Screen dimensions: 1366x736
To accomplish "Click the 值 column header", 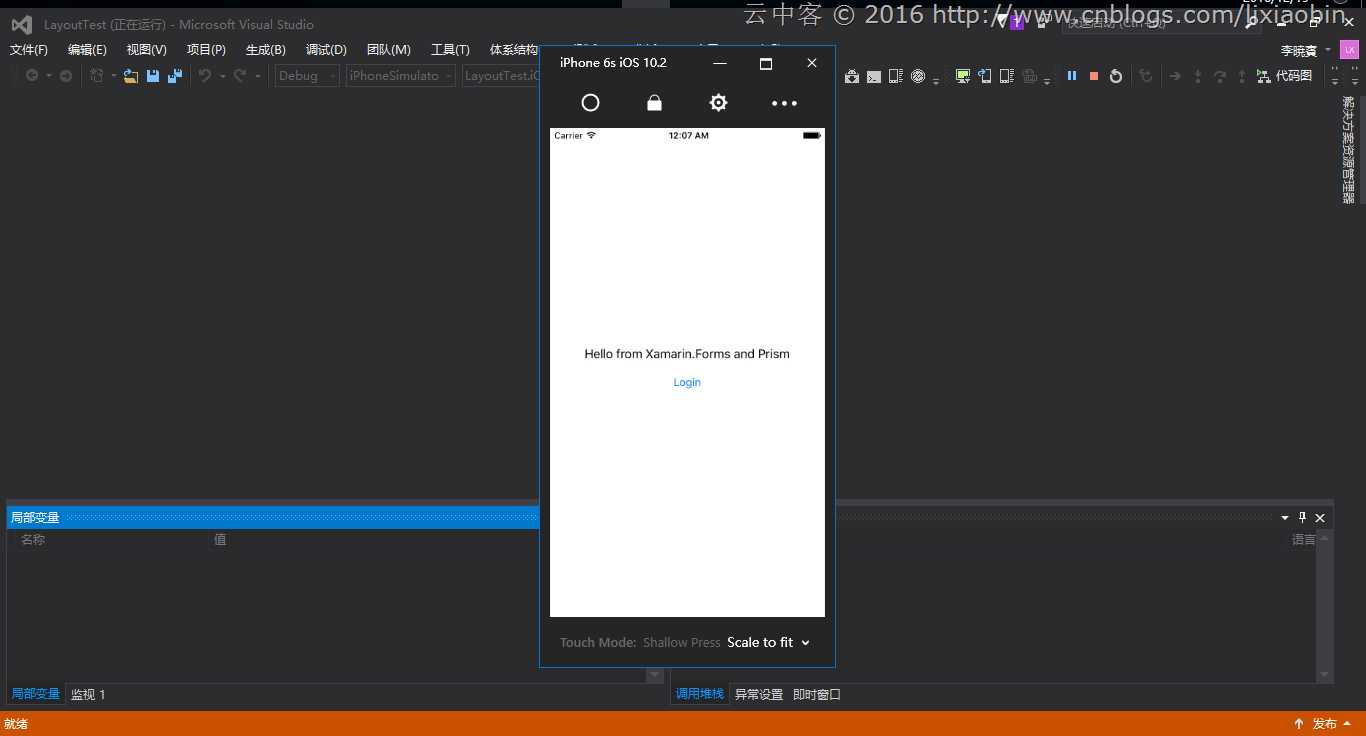I will [220, 540].
